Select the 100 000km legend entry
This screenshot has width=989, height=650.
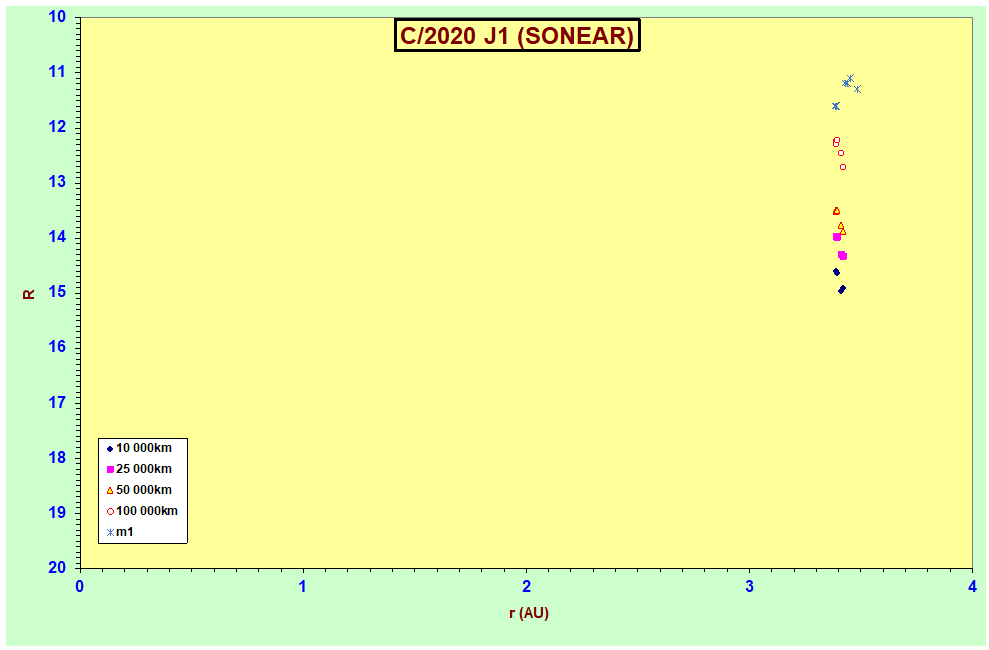tap(142, 511)
